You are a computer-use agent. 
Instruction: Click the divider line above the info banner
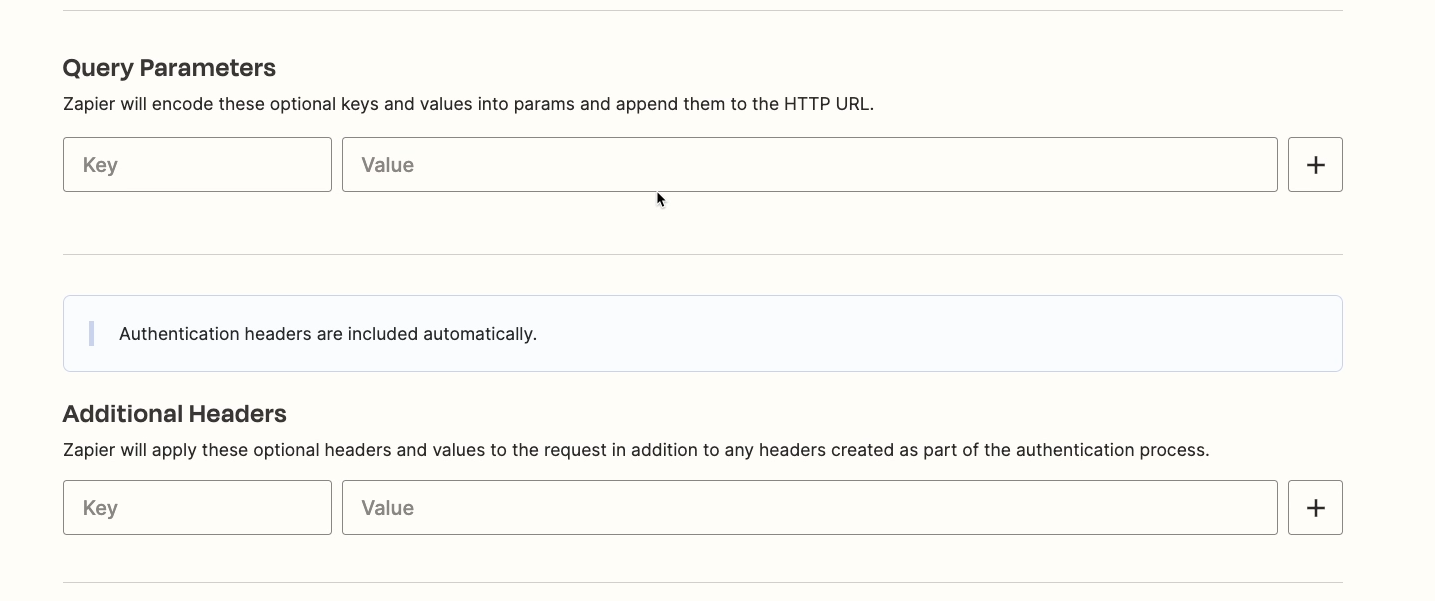703,254
